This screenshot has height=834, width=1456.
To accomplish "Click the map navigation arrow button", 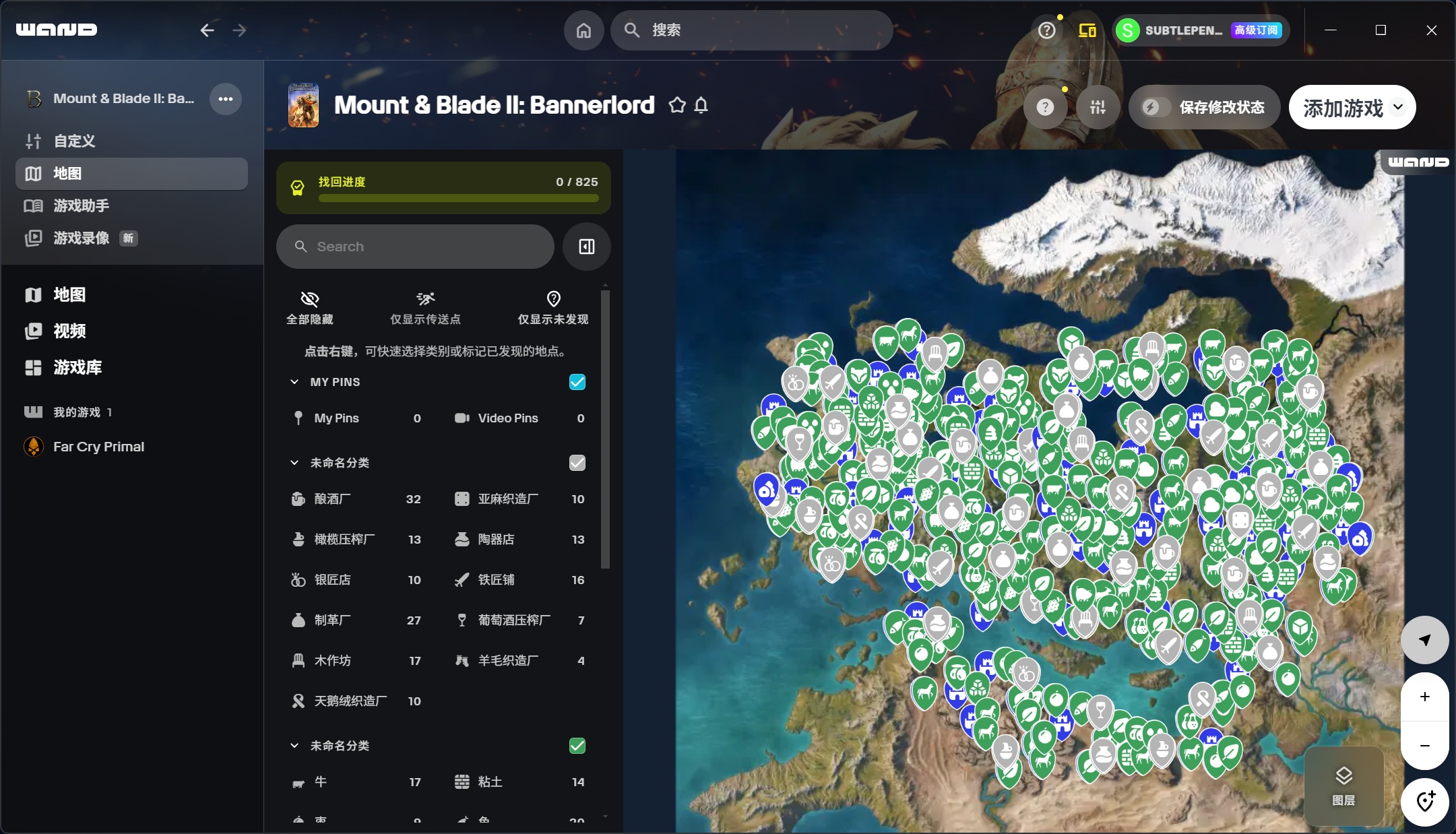I will pos(1424,640).
